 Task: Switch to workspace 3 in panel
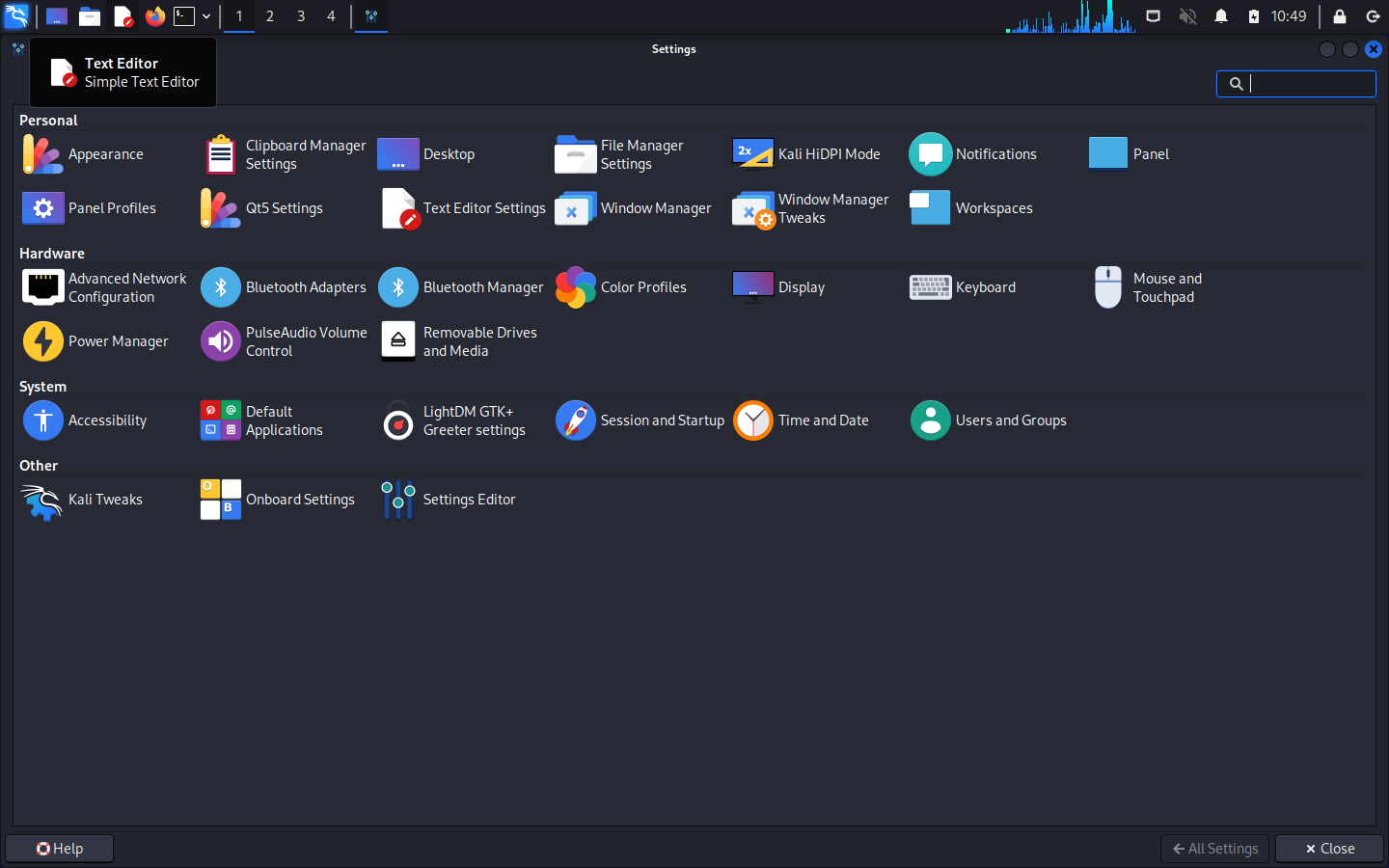tap(301, 16)
